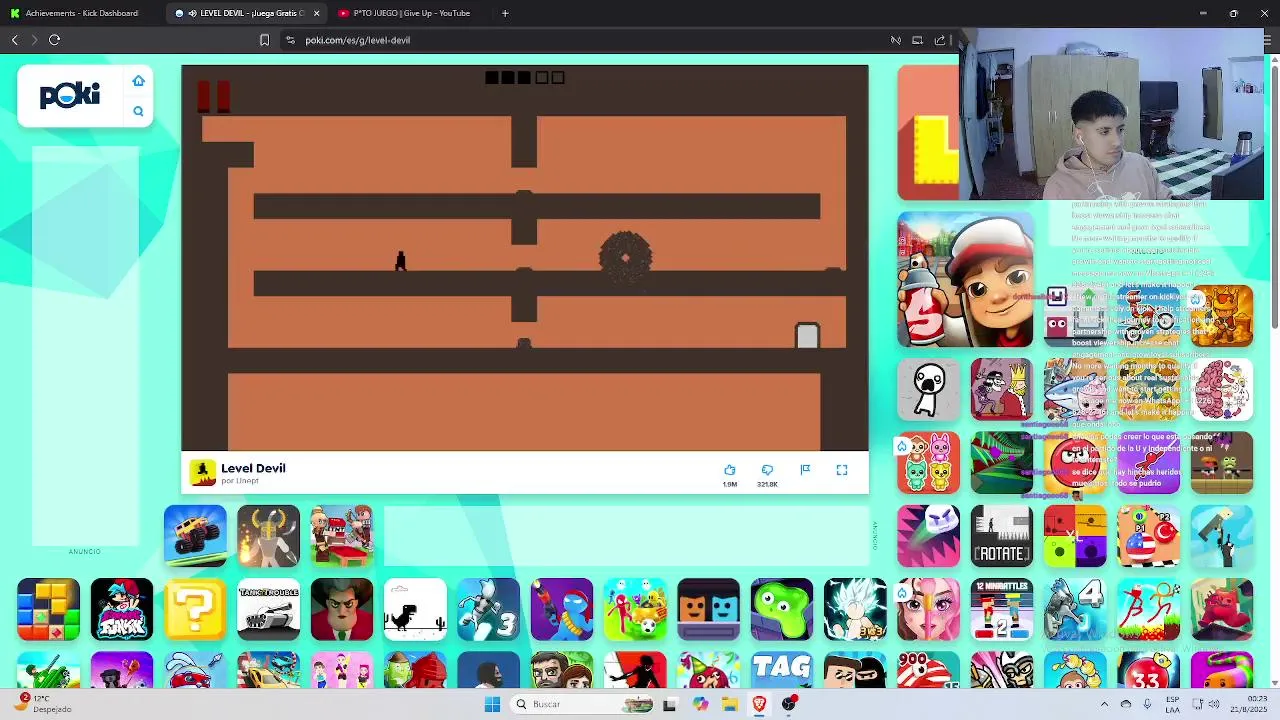Screen dimensions: 1280x720
Task: Click the cast screen icon in toolbar
Action: (917, 40)
